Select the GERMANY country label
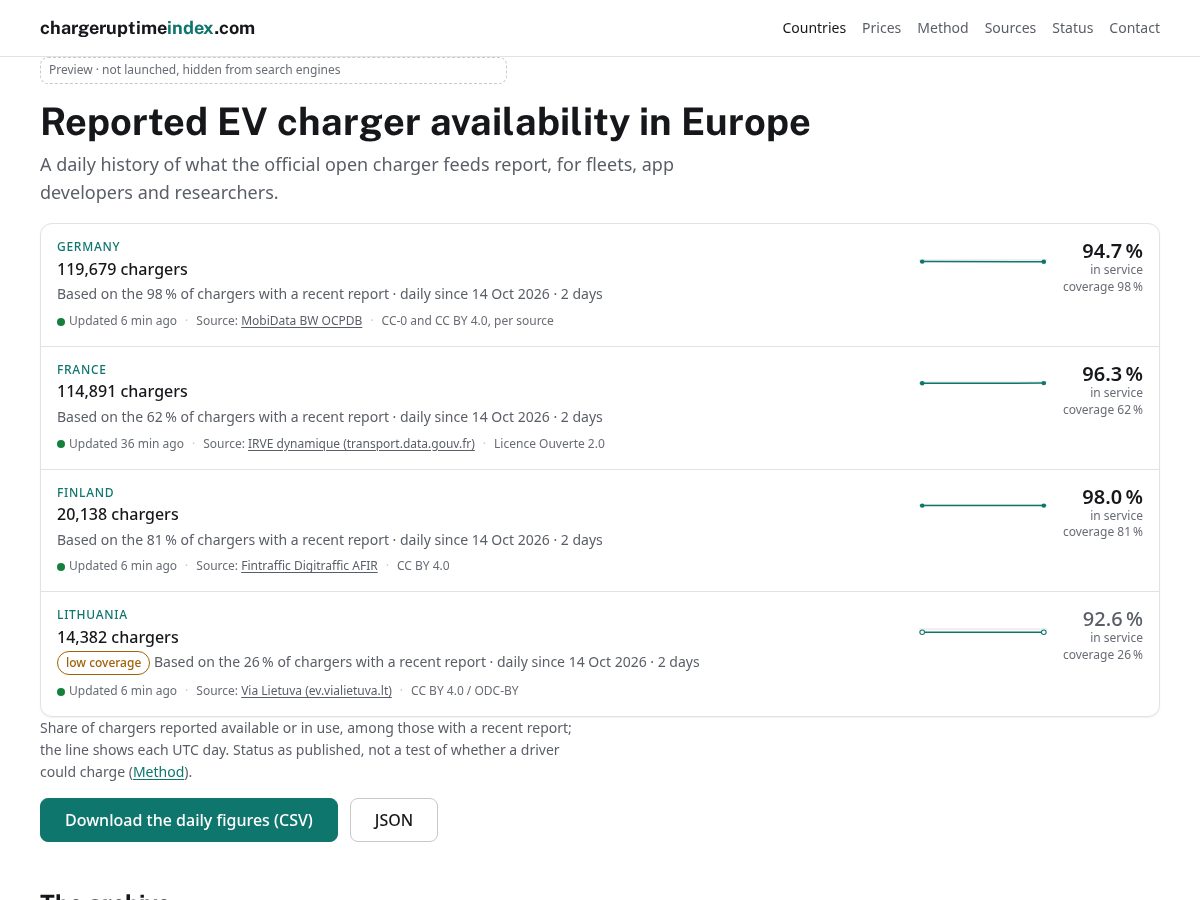1200x900 pixels. pos(88,247)
